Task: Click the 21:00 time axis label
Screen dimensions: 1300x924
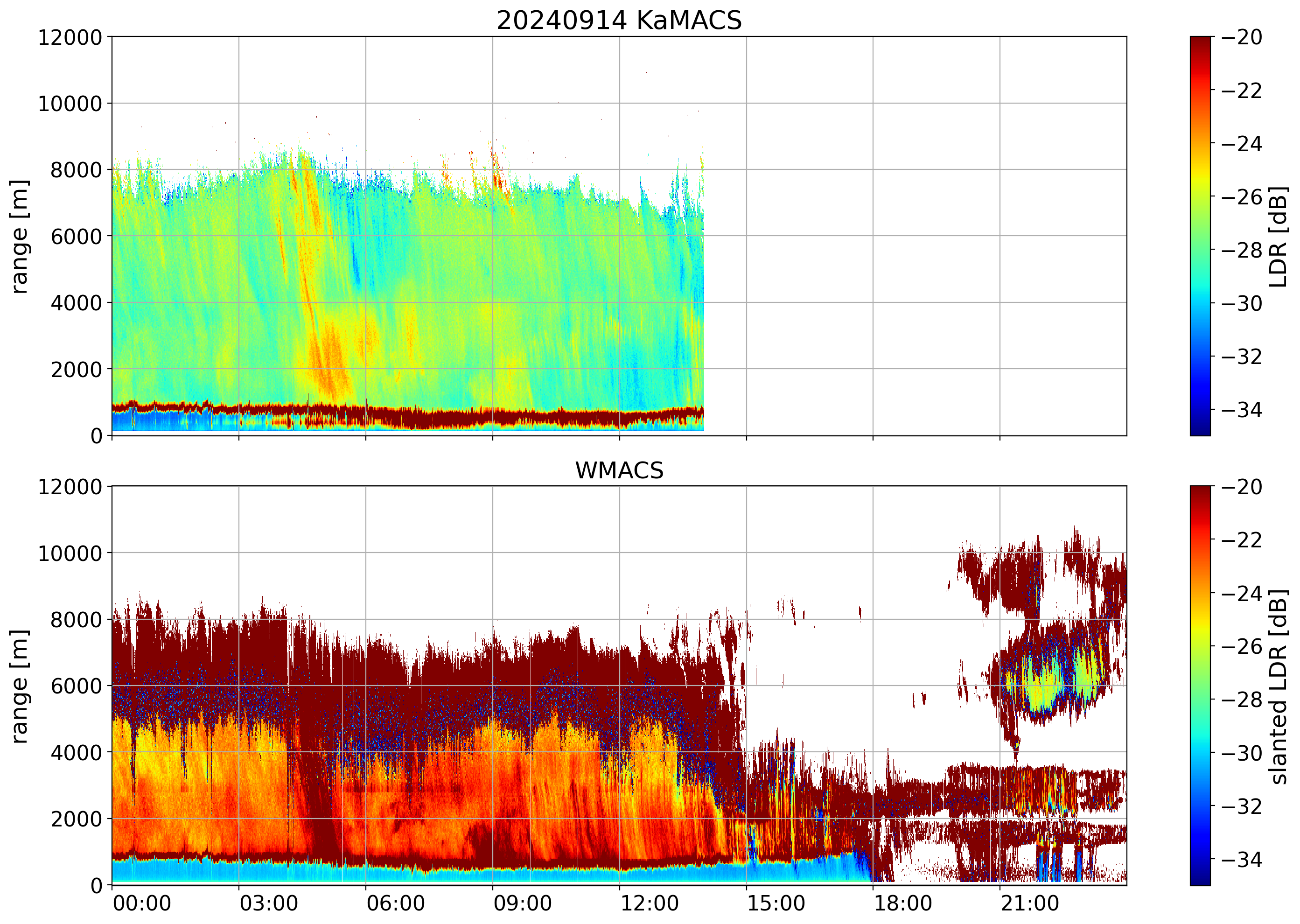Action: (1030, 903)
